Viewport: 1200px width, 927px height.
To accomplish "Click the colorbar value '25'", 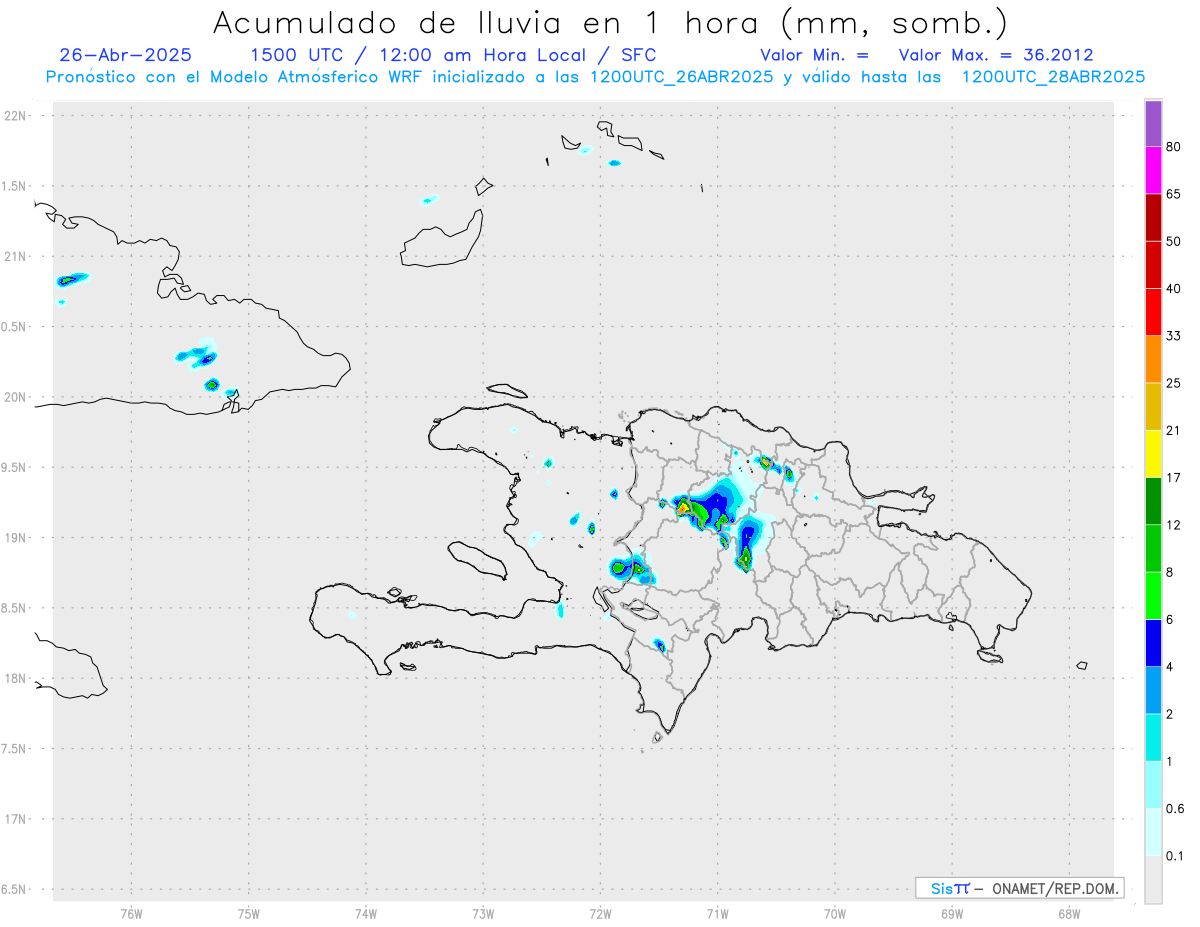I will (1174, 383).
